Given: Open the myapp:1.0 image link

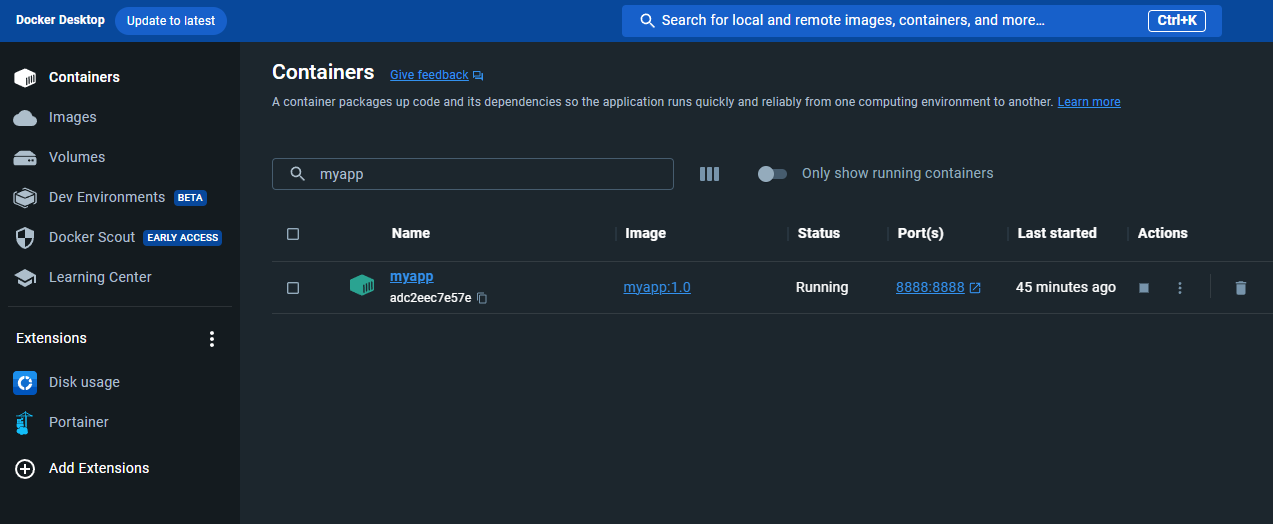Looking at the screenshot, I should 657,287.
